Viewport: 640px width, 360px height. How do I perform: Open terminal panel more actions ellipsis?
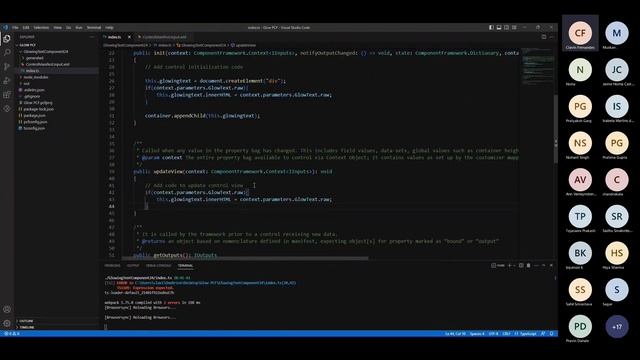click(536, 265)
